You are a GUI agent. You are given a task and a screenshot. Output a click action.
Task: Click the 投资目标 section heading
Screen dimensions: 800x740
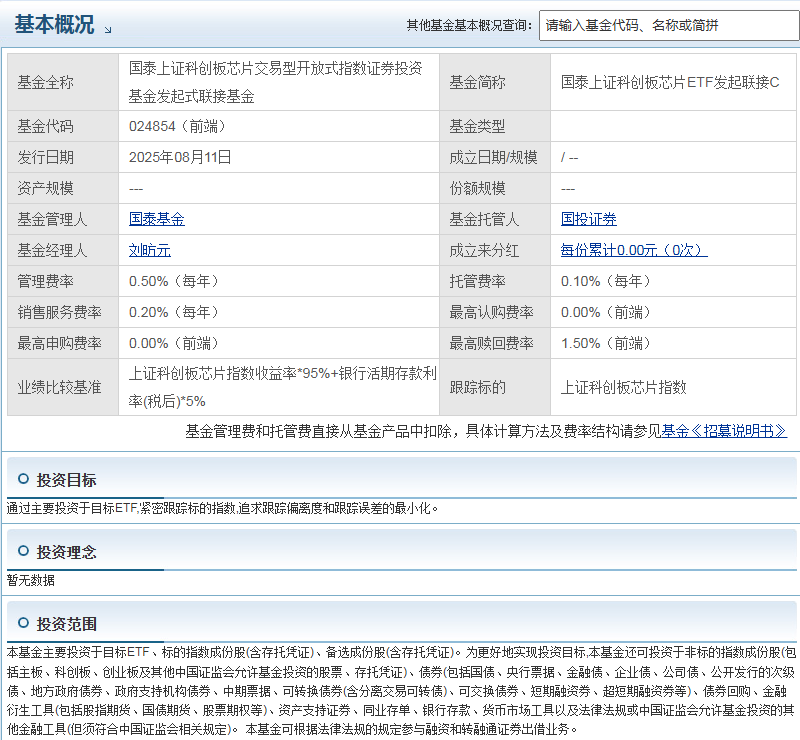click(66, 480)
